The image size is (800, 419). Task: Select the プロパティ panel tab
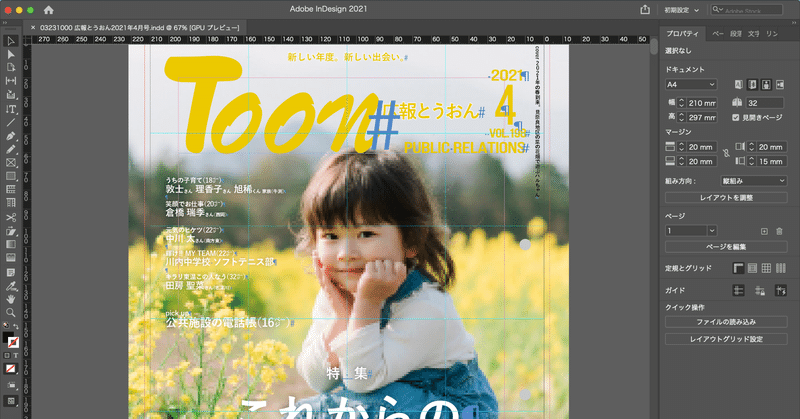point(682,33)
